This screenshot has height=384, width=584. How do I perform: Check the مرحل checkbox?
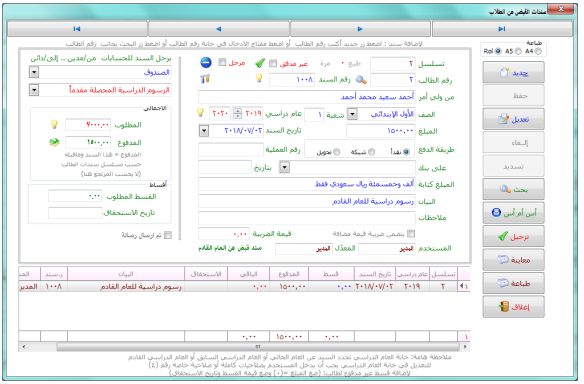pyautogui.click(x=222, y=62)
